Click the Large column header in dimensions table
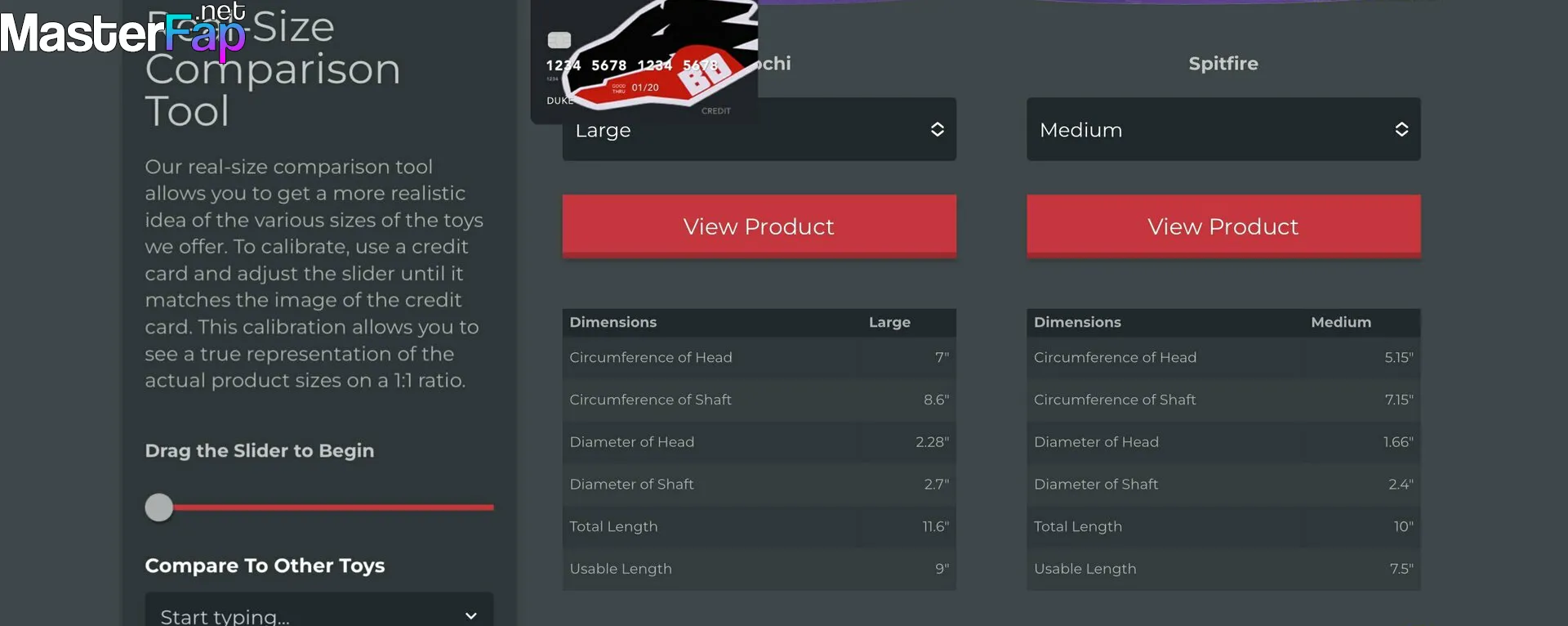1568x626 pixels. [889, 322]
